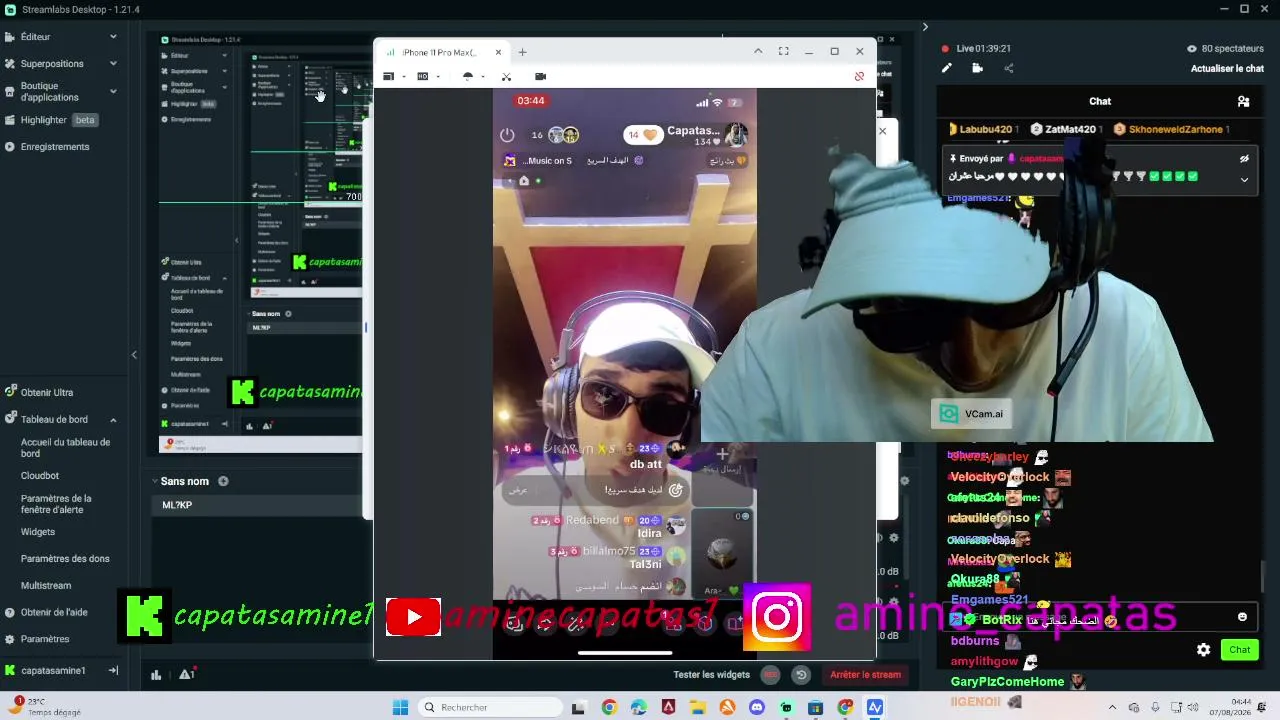Open the layout dropdown arrow

[404, 77]
